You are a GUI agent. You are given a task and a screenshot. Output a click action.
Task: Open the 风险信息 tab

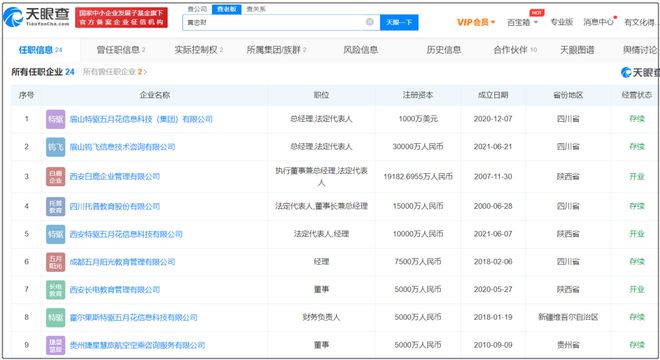[x=361, y=50]
